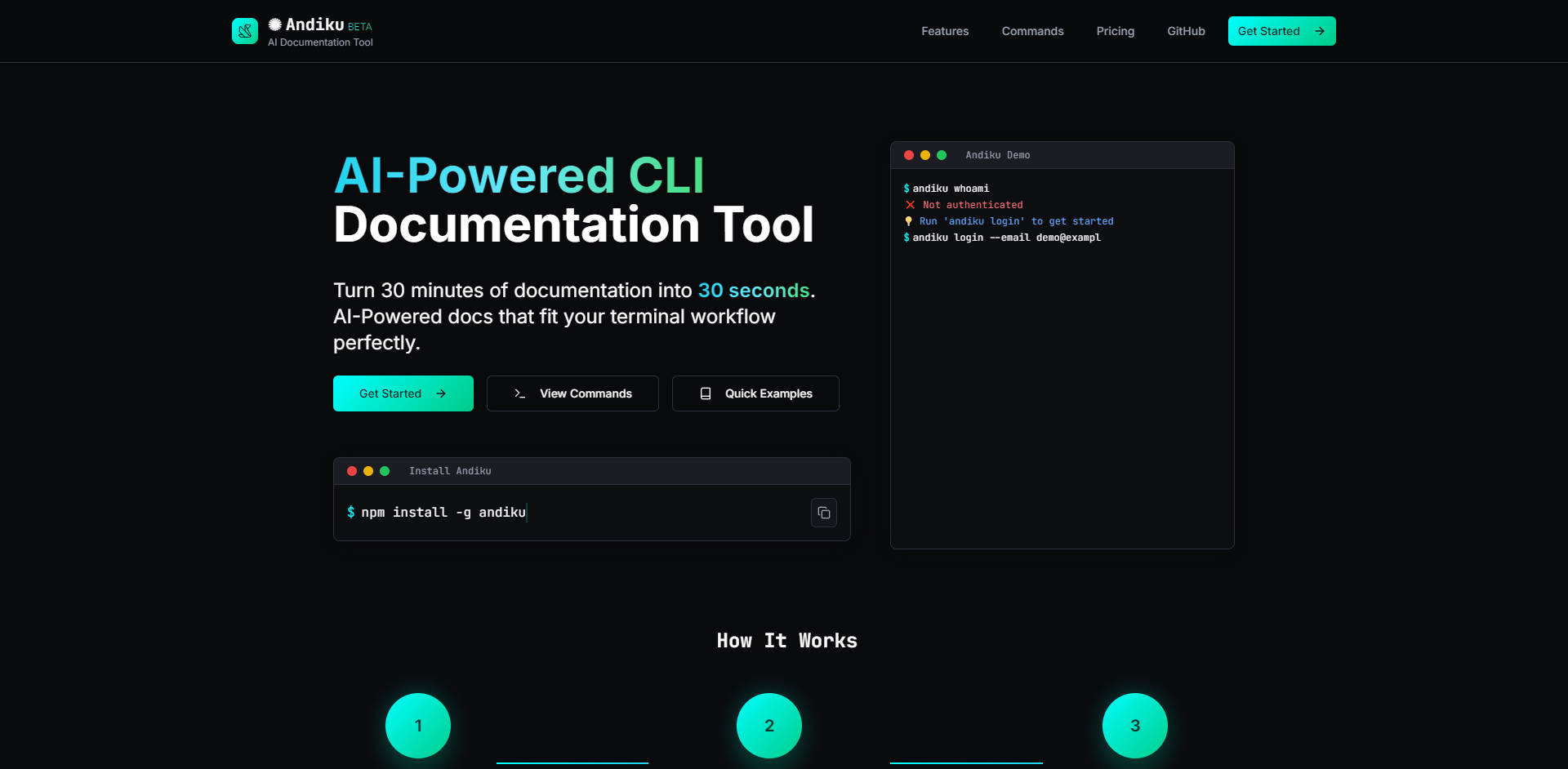
Task: Click the arrow icon in header Get Started
Action: click(x=1320, y=31)
